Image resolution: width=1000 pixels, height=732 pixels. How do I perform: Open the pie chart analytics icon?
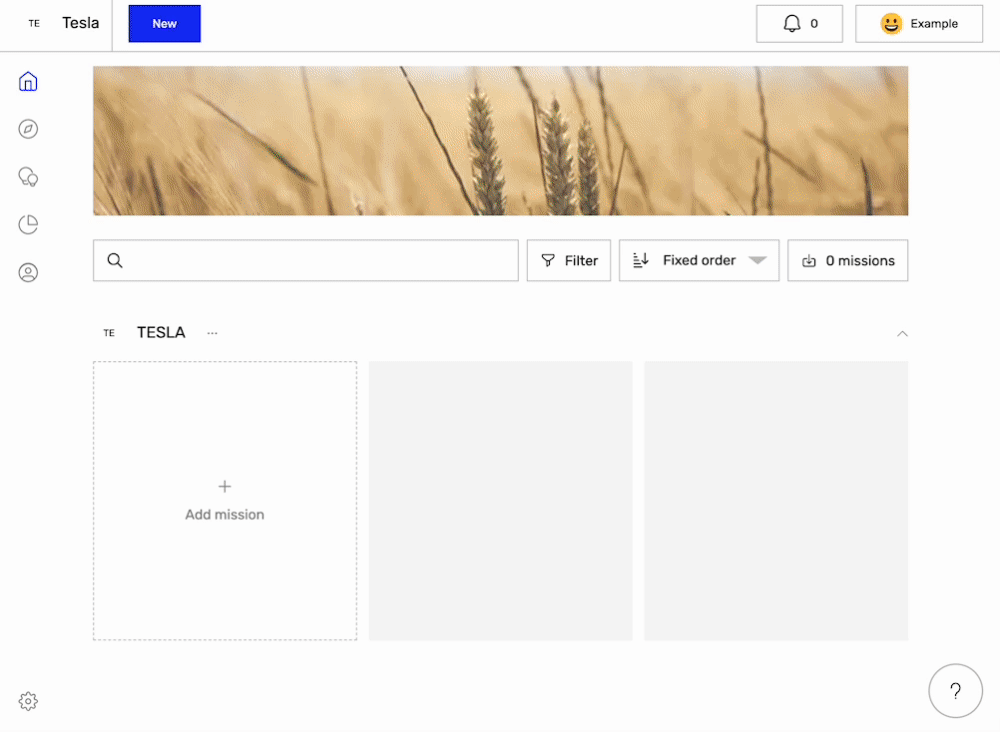pos(28,224)
